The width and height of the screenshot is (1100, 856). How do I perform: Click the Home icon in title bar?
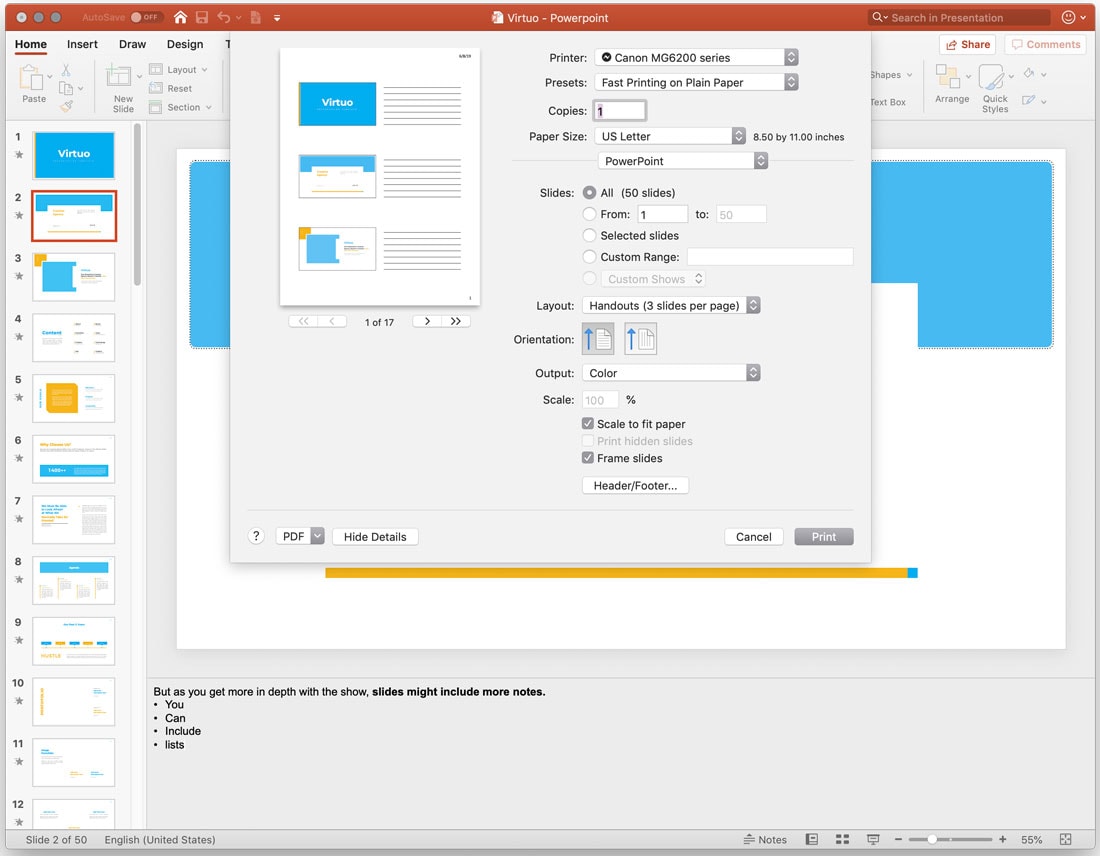point(180,17)
